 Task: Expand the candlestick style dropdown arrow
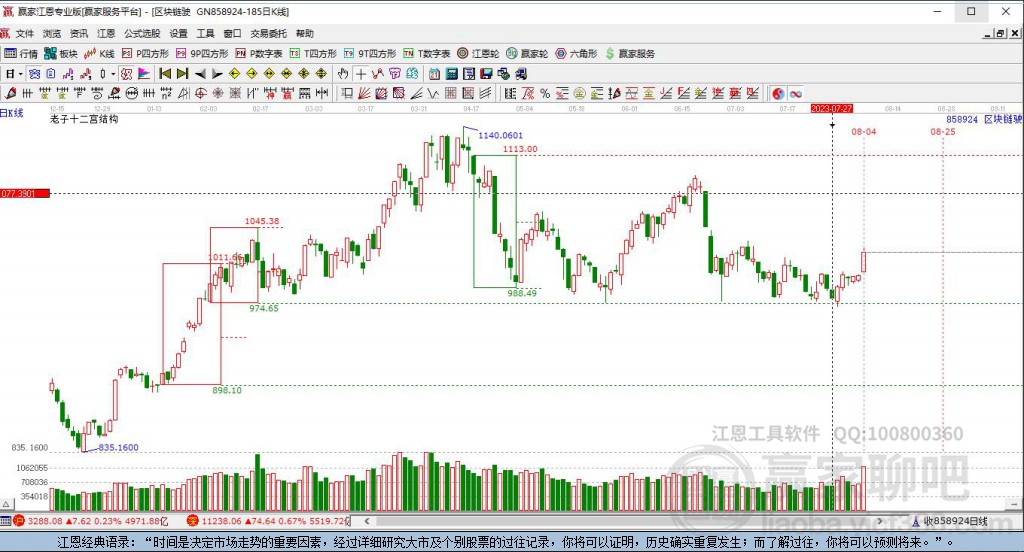pos(112,74)
